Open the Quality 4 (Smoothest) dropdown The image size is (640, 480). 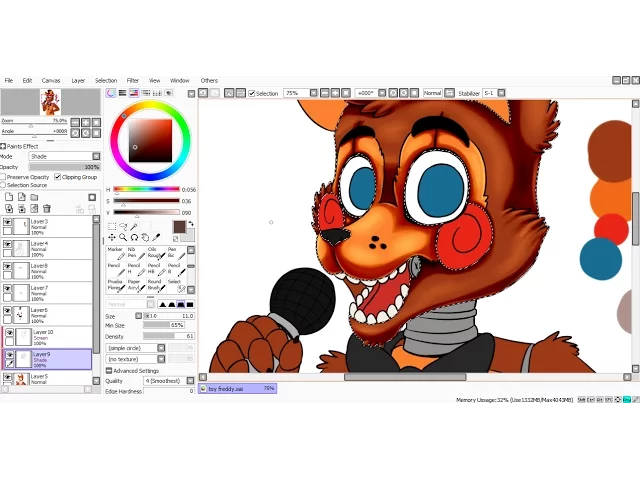tap(169, 381)
